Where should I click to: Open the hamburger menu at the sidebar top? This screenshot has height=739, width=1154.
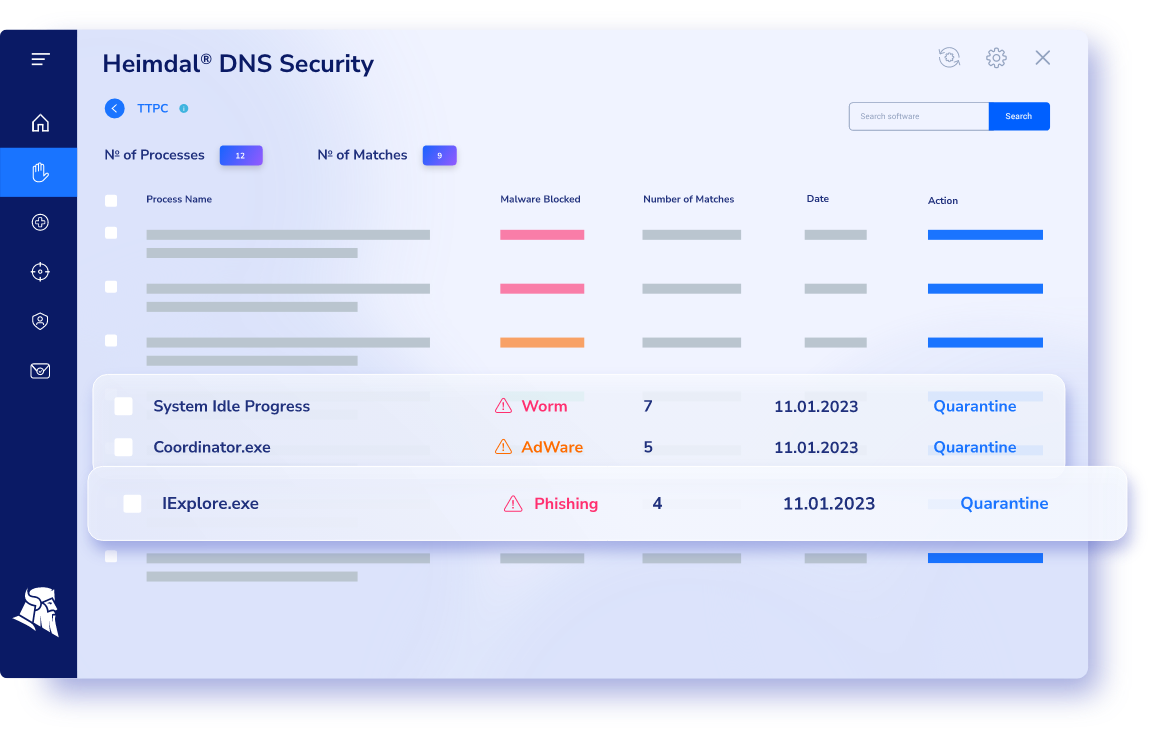(39, 59)
